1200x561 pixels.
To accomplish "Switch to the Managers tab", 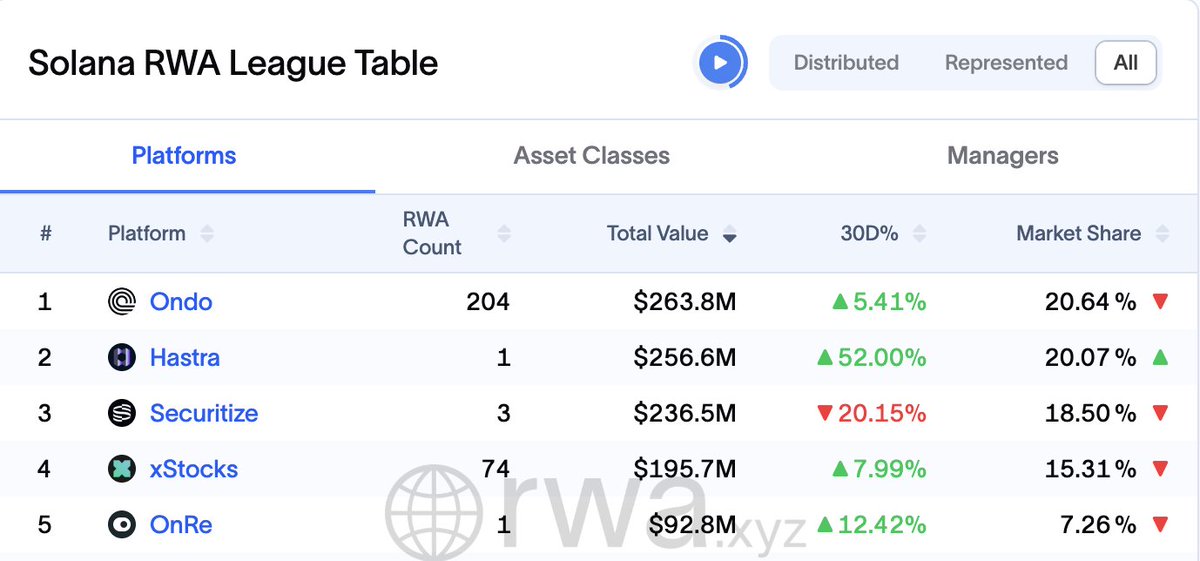I will tap(1003, 156).
